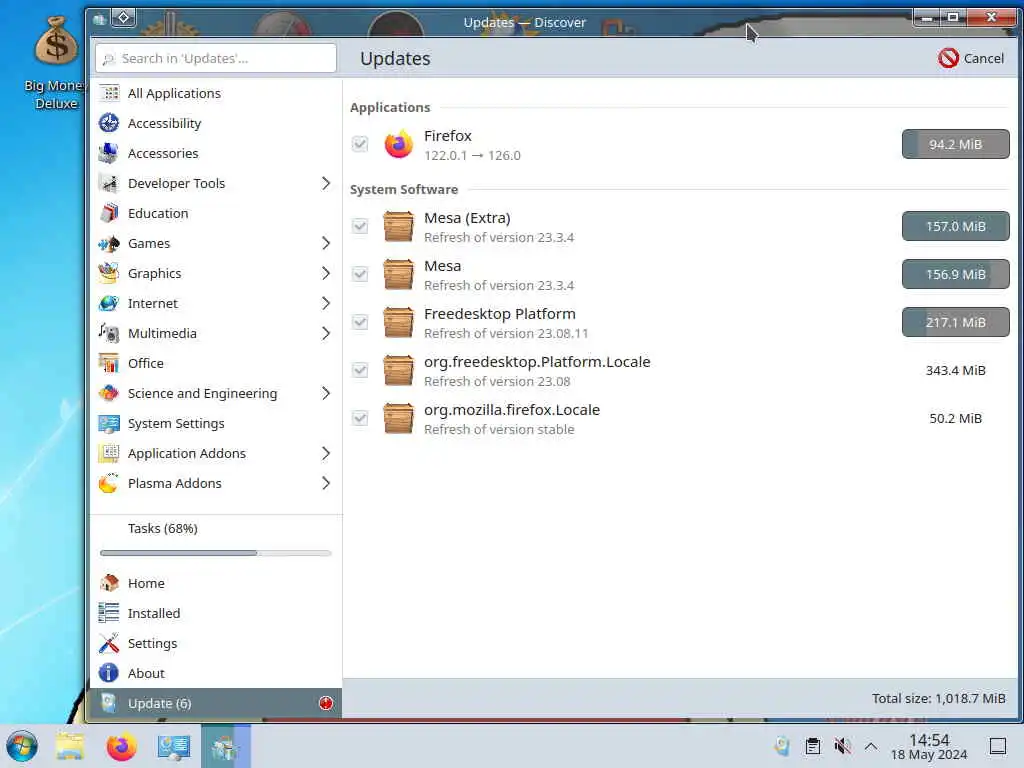
Task: Click the red update alert badge
Action: pos(326,703)
